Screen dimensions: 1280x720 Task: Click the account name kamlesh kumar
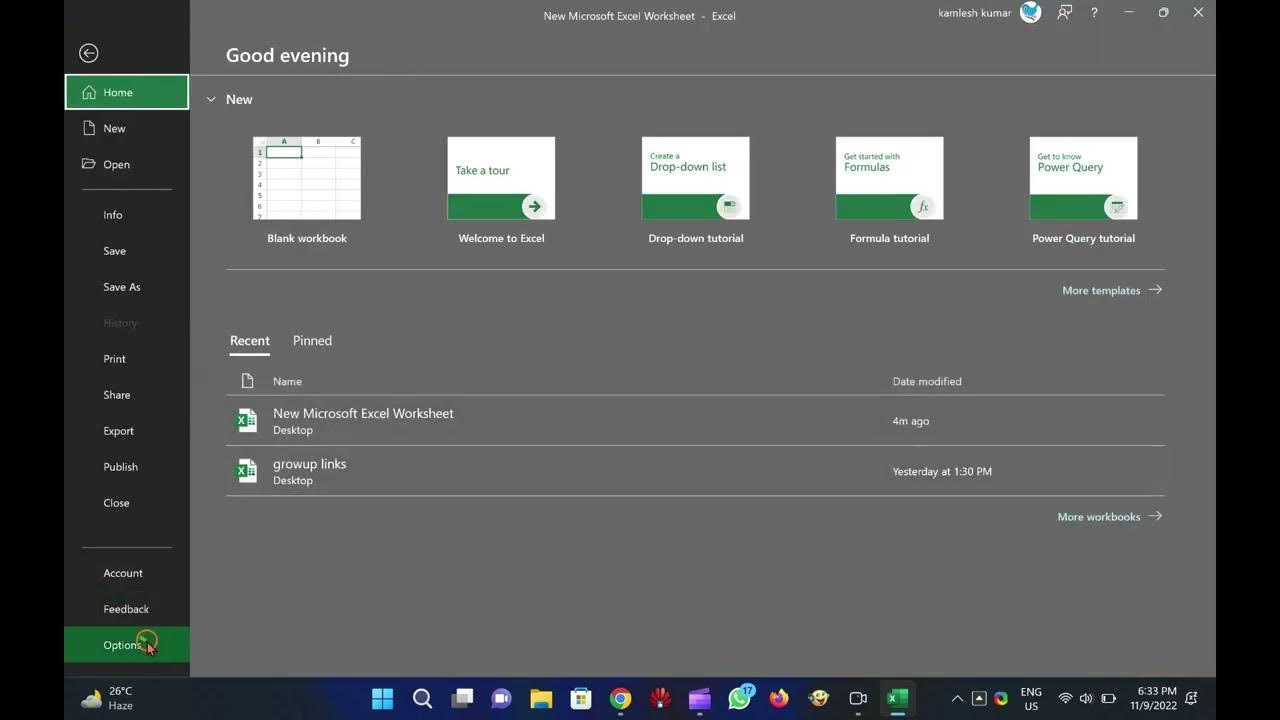tap(974, 14)
